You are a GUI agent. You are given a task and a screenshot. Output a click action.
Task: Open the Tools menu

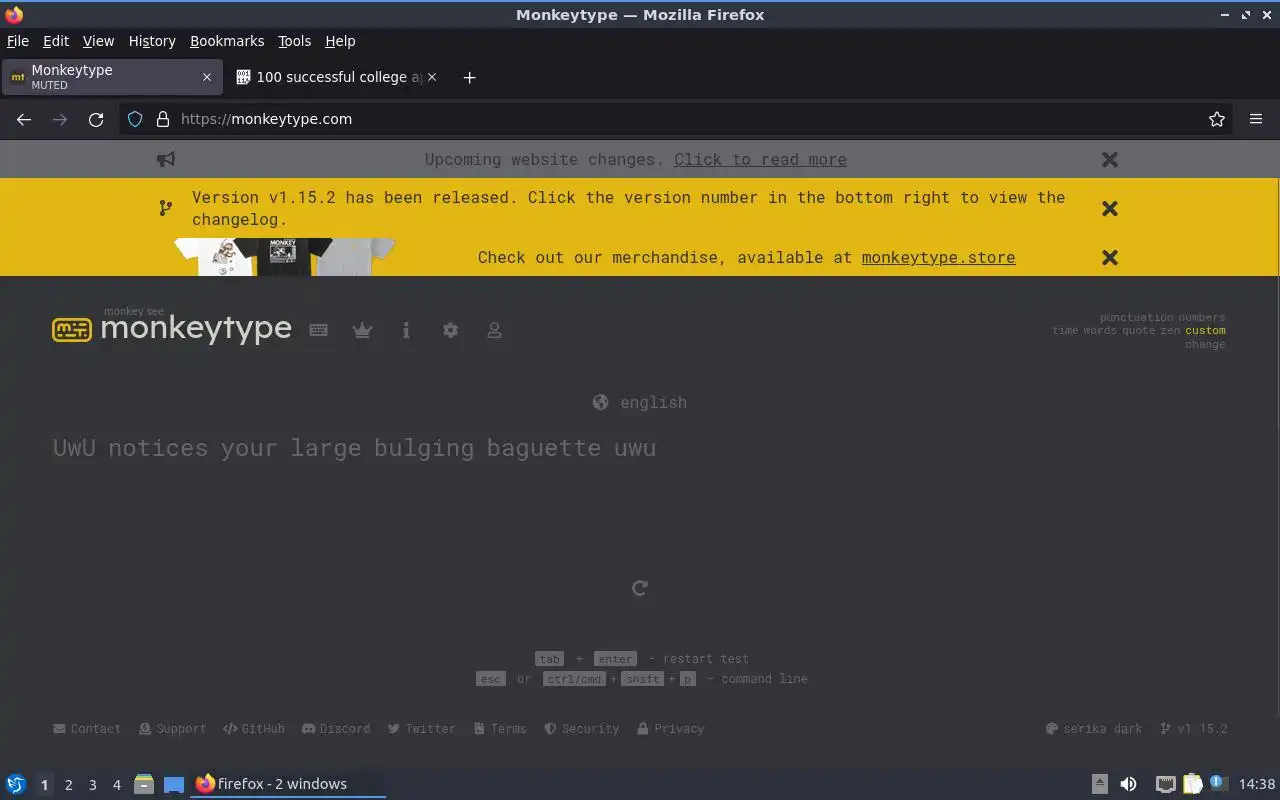pyautogui.click(x=294, y=41)
